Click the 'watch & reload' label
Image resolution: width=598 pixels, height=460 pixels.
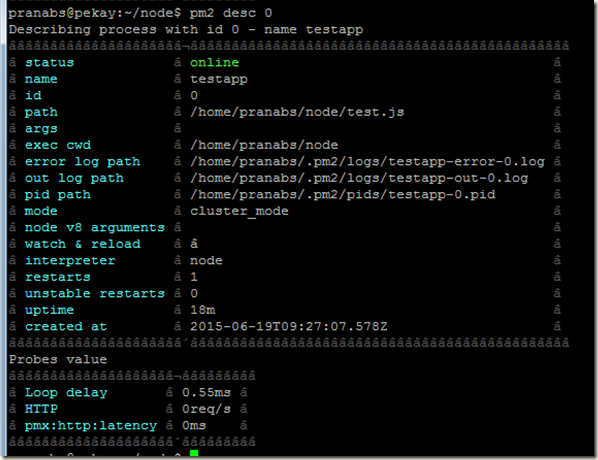pyautogui.click(x=82, y=244)
